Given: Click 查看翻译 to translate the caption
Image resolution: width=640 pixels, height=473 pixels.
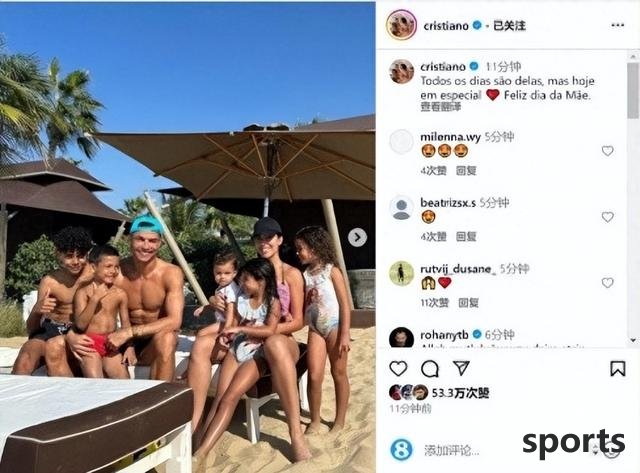Looking at the screenshot, I should pyautogui.click(x=440, y=107).
